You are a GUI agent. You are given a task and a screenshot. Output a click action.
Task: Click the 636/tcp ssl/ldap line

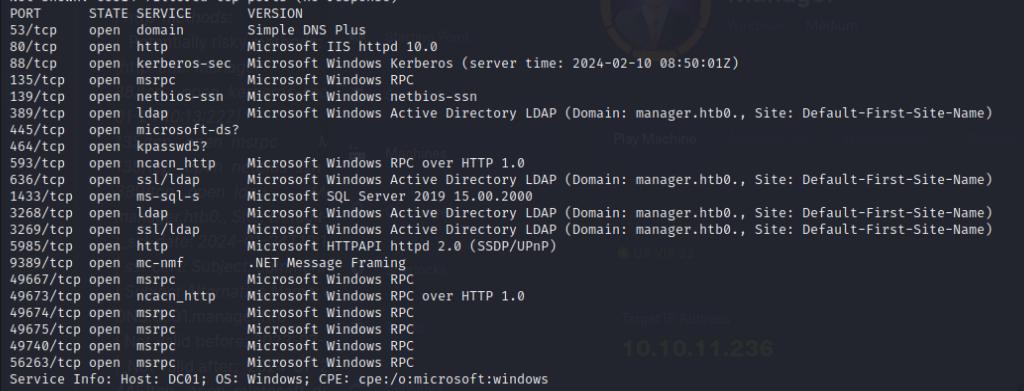(501, 180)
